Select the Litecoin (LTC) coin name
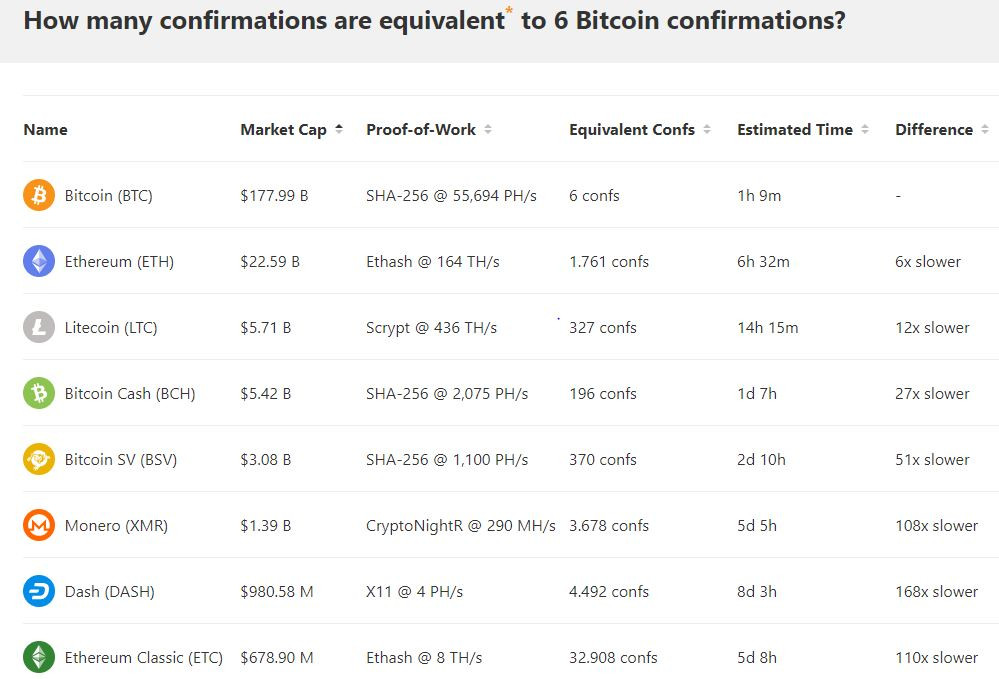Image resolution: width=999 pixels, height=679 pixels. 111,327
